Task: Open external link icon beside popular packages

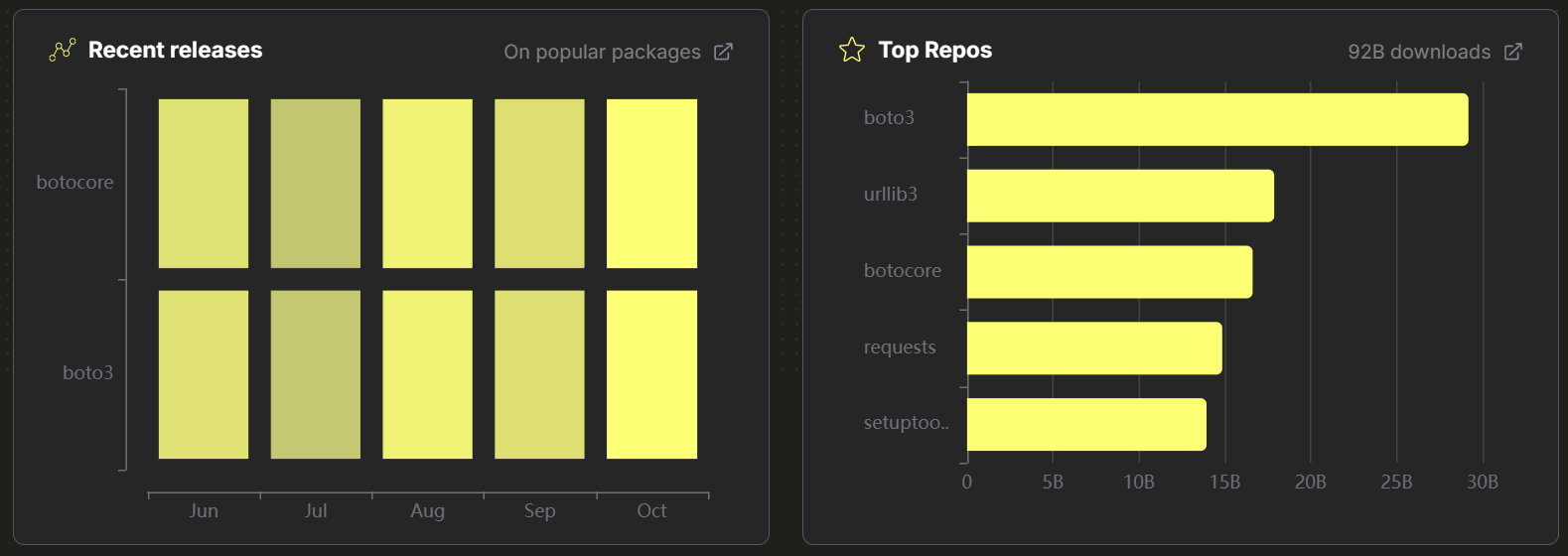Action: point(723,52)
